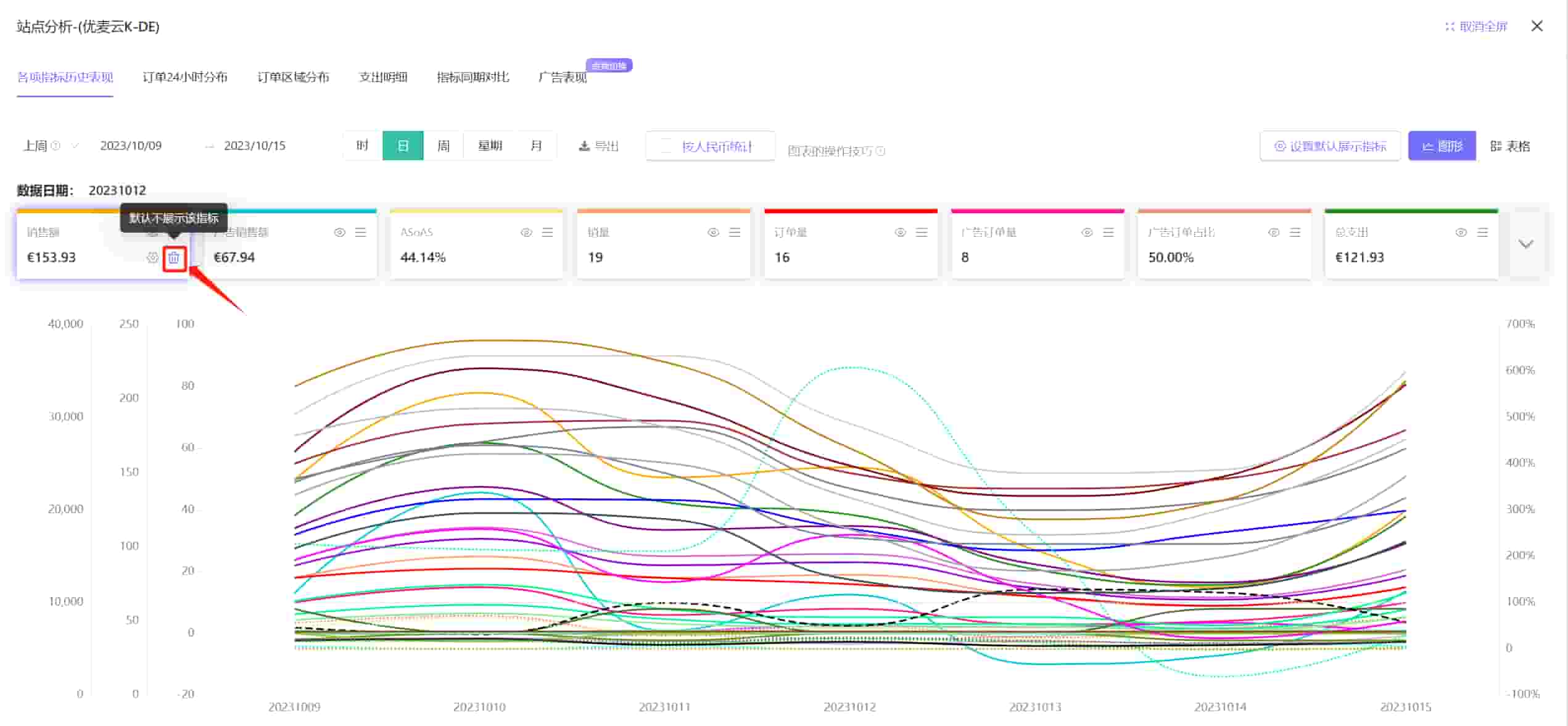The width and height of the screenshot is (1568, 726).
Task: Click the 设置默认展示指标 button
Action: point(1330,146)
